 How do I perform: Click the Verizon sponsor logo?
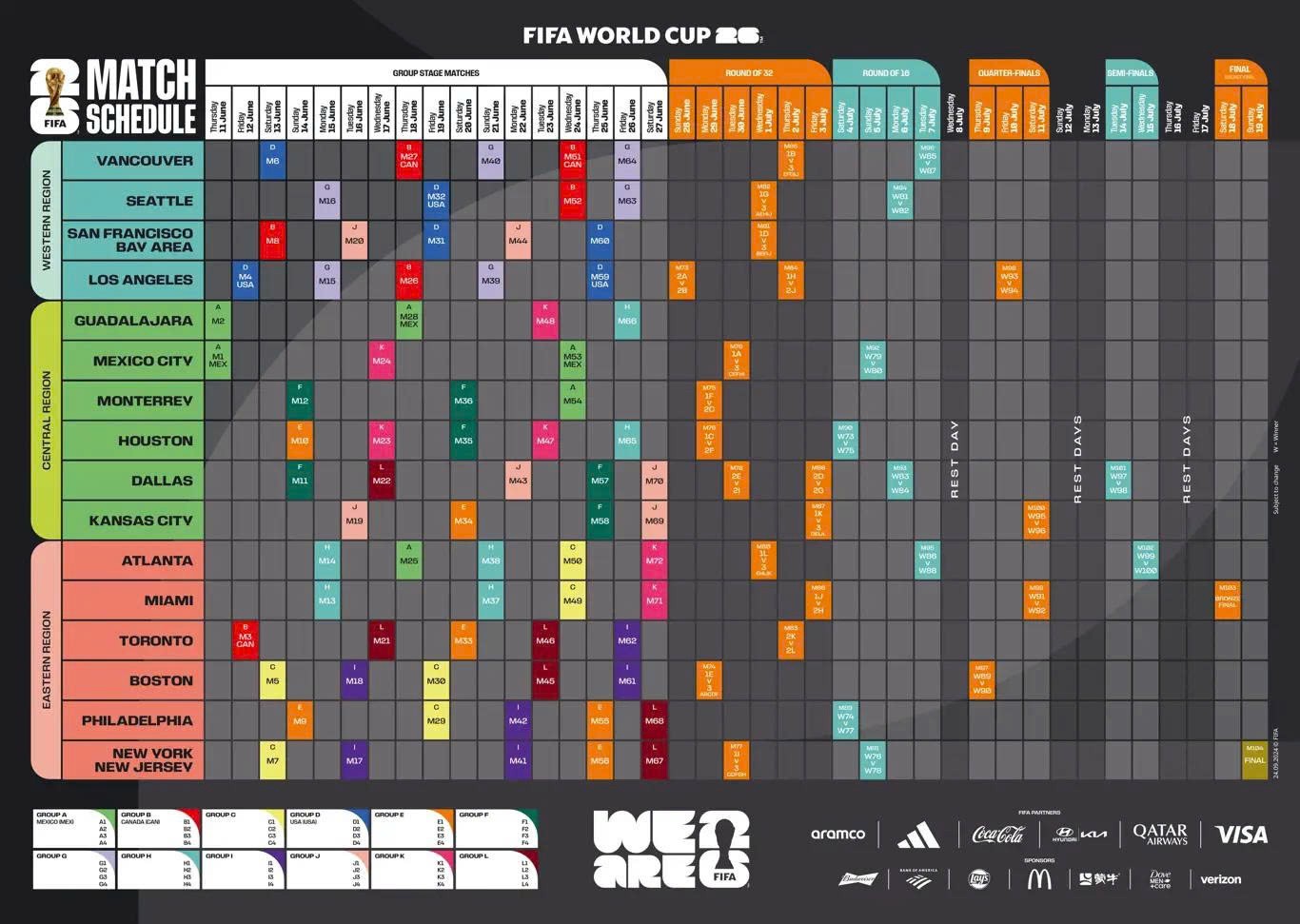click(x=1220, y=879)
